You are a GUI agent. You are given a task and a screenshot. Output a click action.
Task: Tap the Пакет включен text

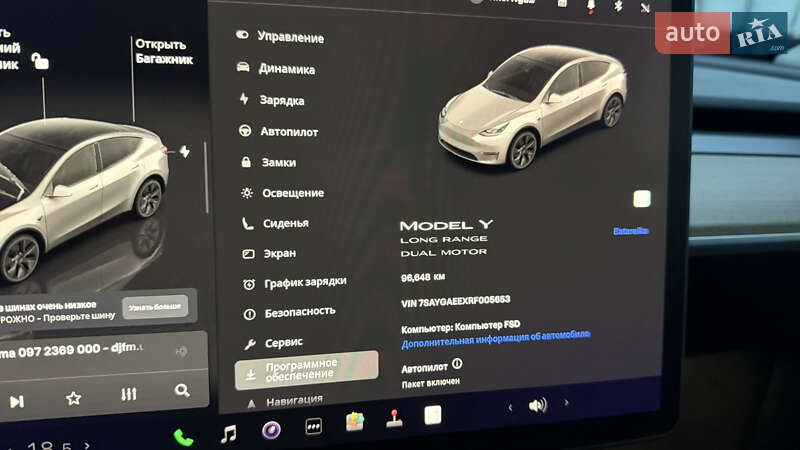click(x=431, y=383)
